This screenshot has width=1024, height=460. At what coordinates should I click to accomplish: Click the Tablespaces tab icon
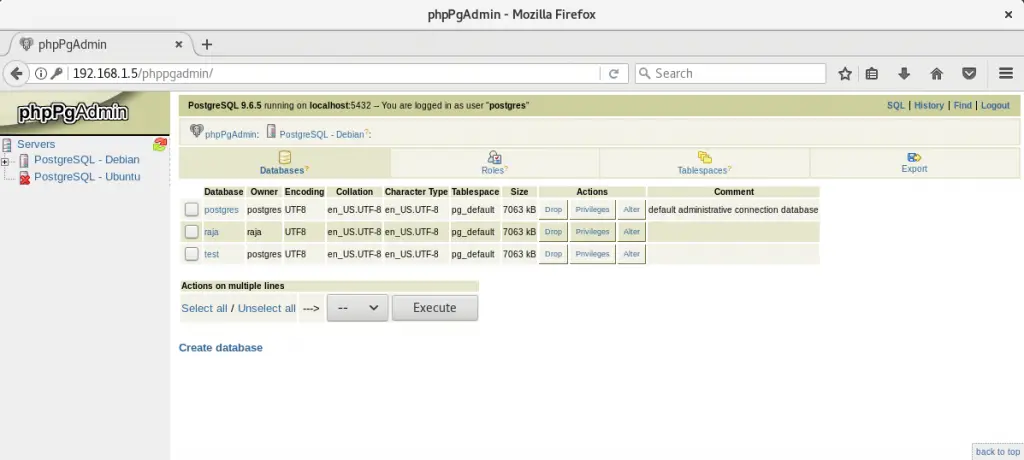(x=705, y=157)
